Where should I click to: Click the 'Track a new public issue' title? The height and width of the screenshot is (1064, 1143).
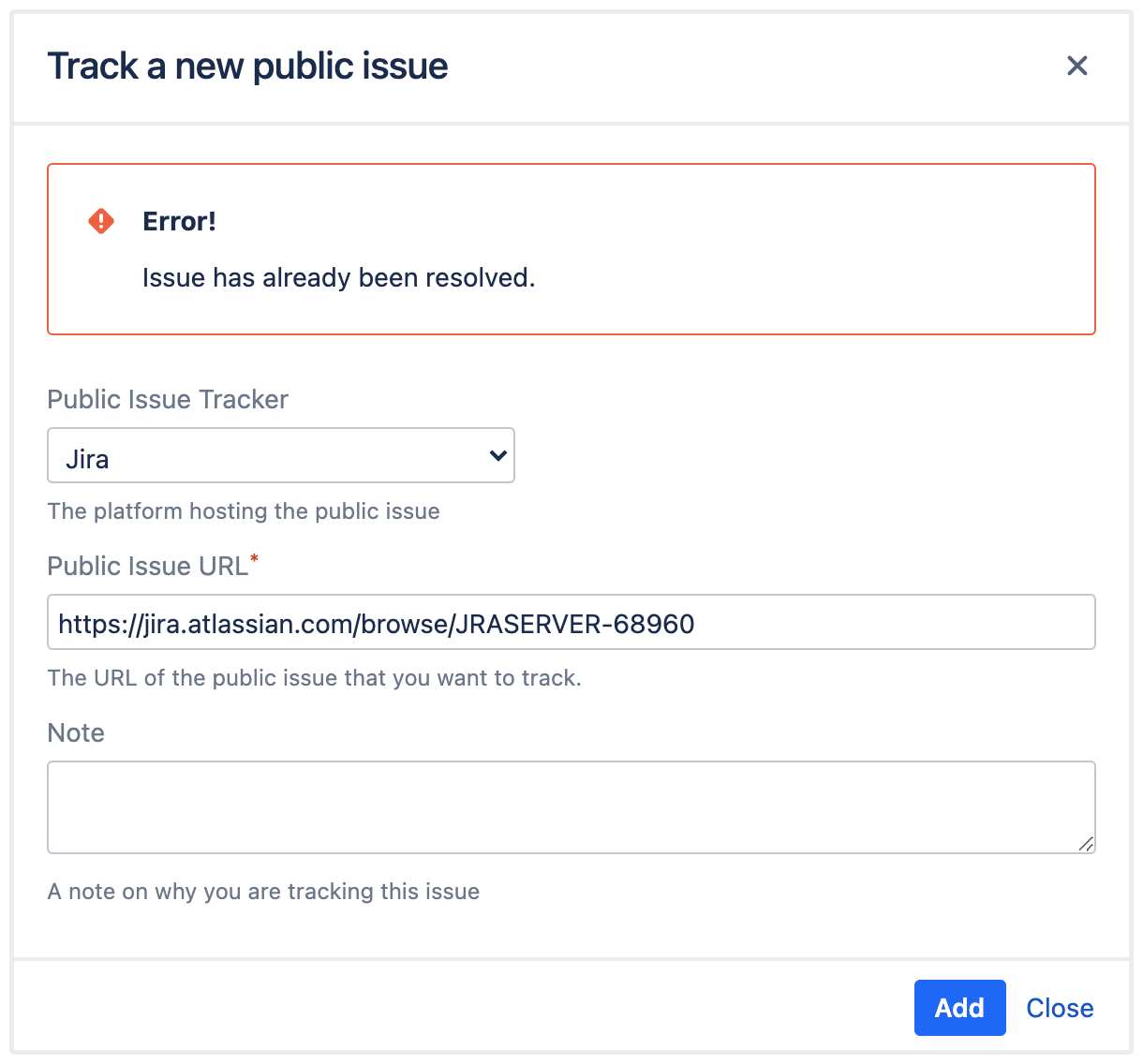(248, 66)
